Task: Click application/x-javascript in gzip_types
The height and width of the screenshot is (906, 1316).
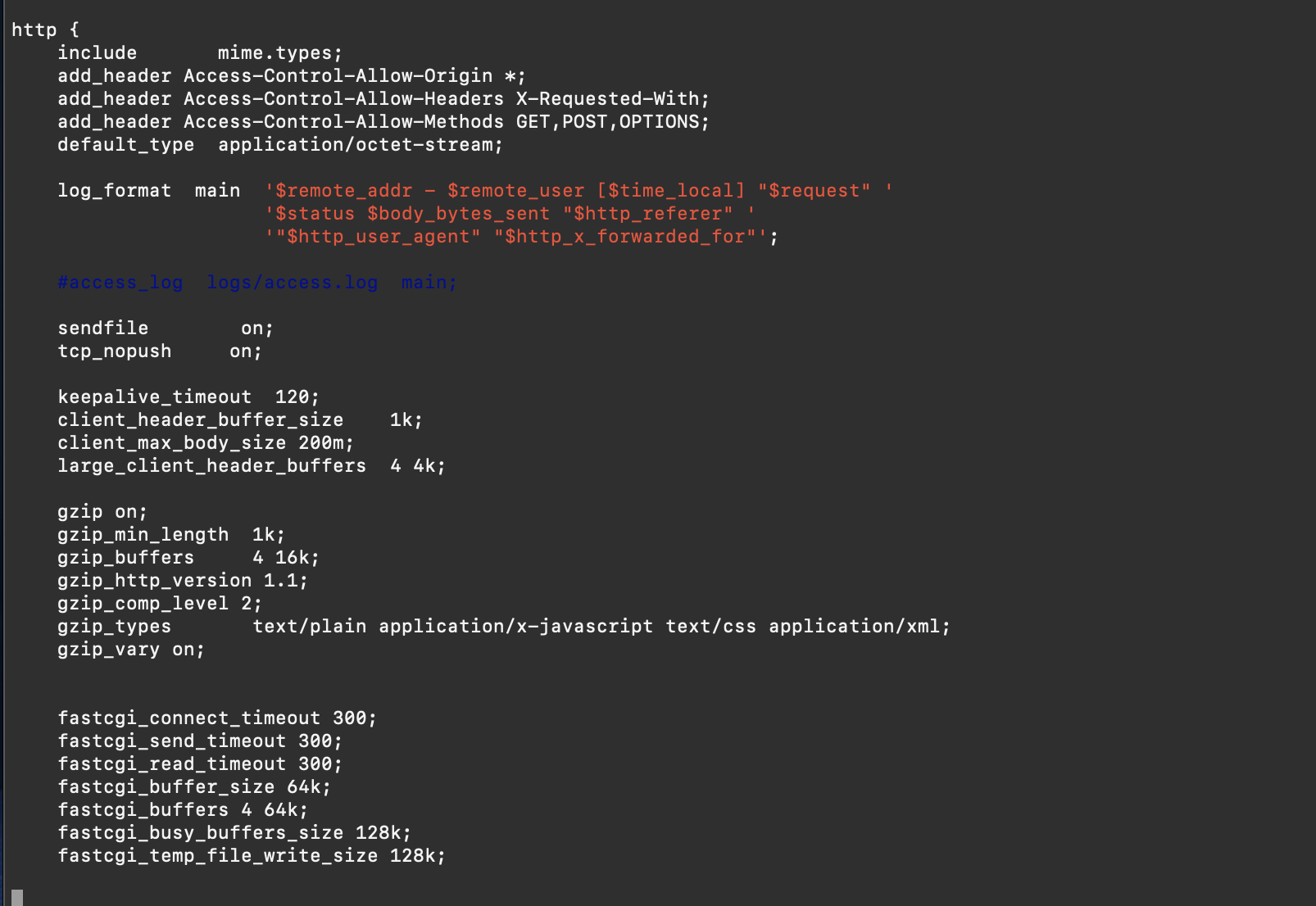Action: point(516,627)
